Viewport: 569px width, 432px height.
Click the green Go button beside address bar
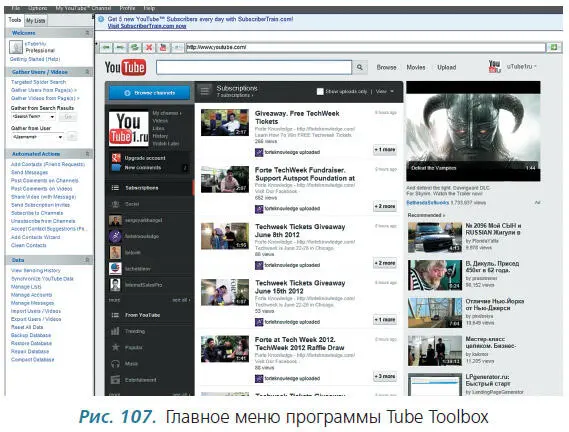coord(554,47)
